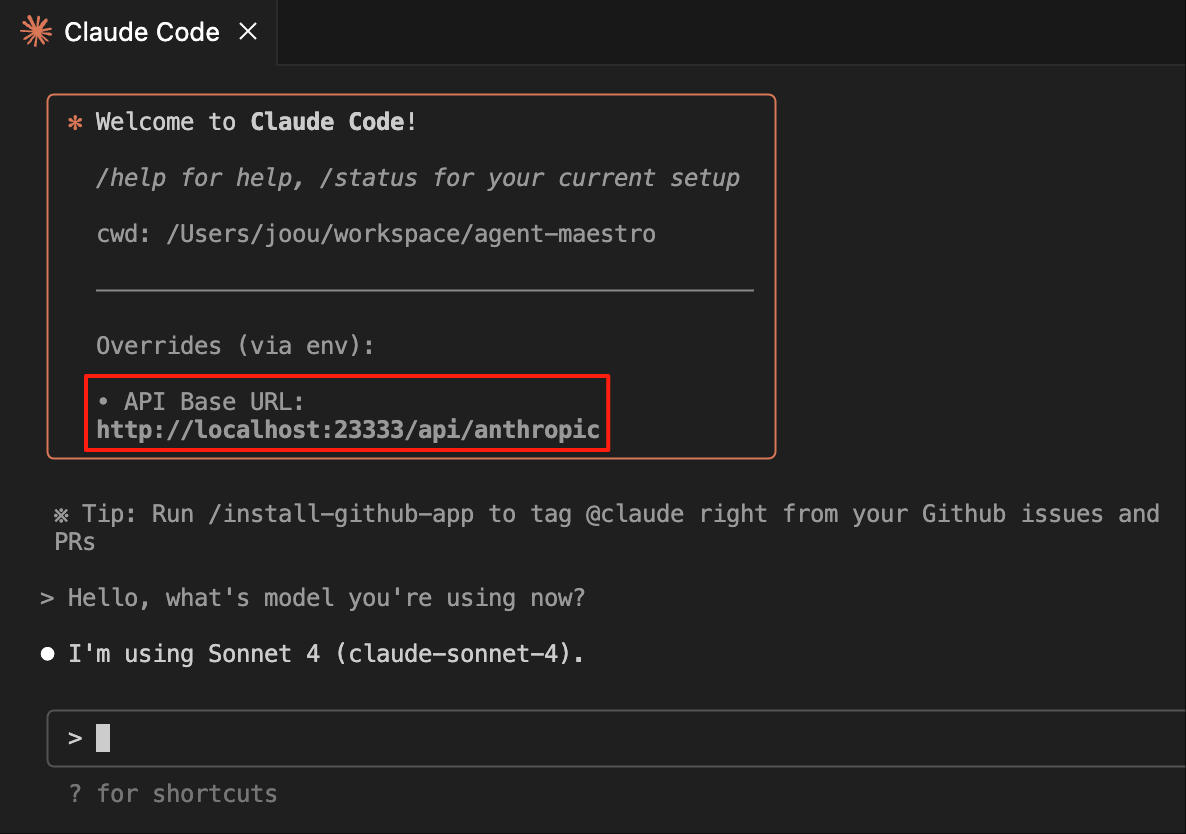Open the http://localhost:23333/api/anthropic URL

tap(348, 429)
